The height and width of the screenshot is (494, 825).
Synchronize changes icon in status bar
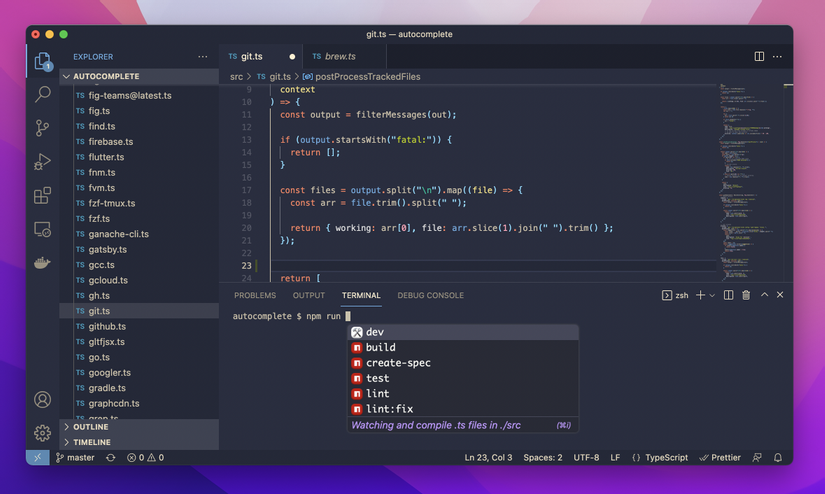[x=110, y=458]
